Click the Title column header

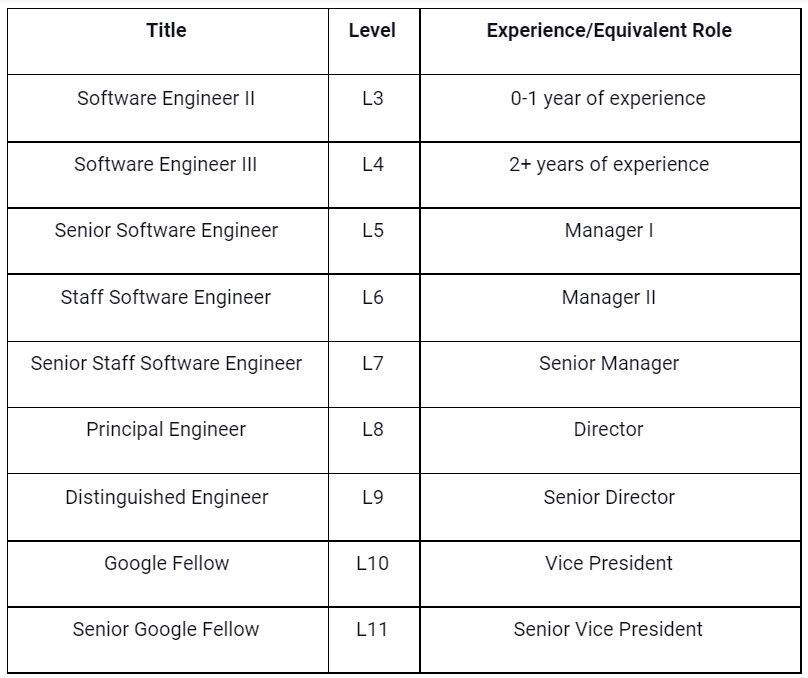166,31
